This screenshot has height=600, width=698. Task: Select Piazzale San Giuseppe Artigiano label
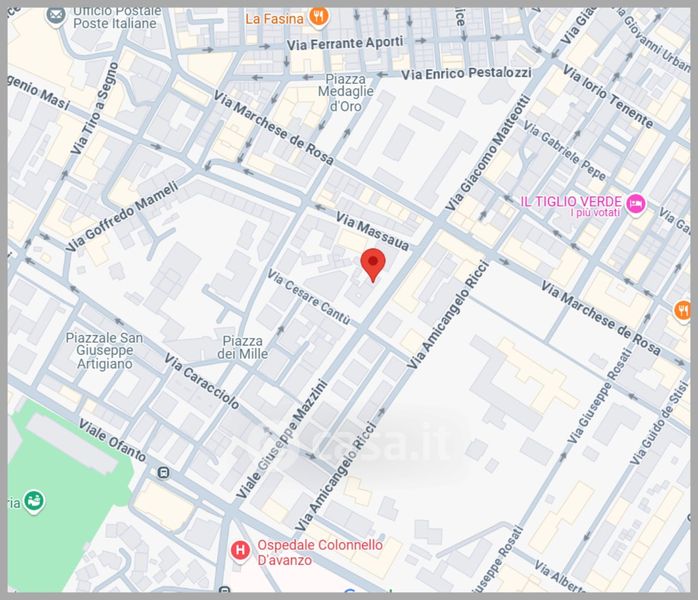coord(103,350)
